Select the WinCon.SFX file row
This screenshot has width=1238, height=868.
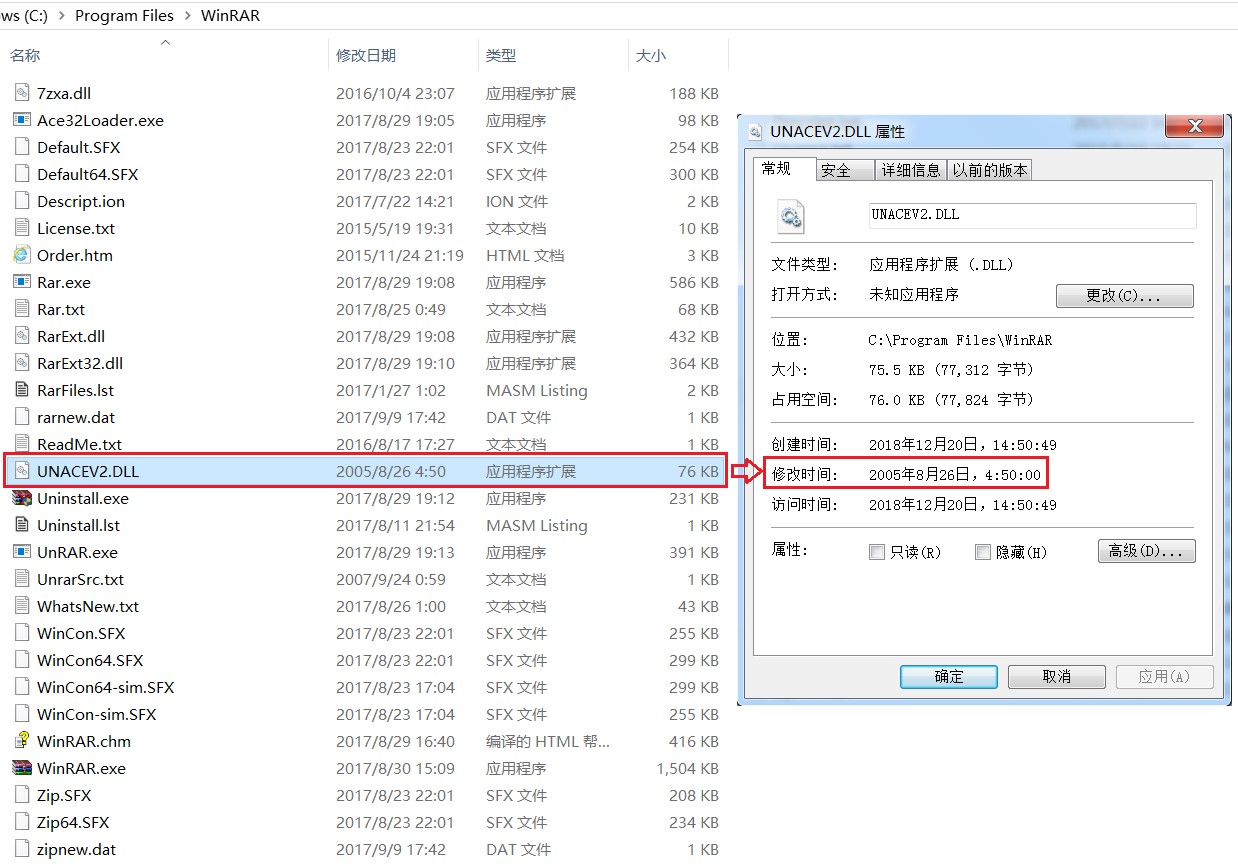(365, 633)
